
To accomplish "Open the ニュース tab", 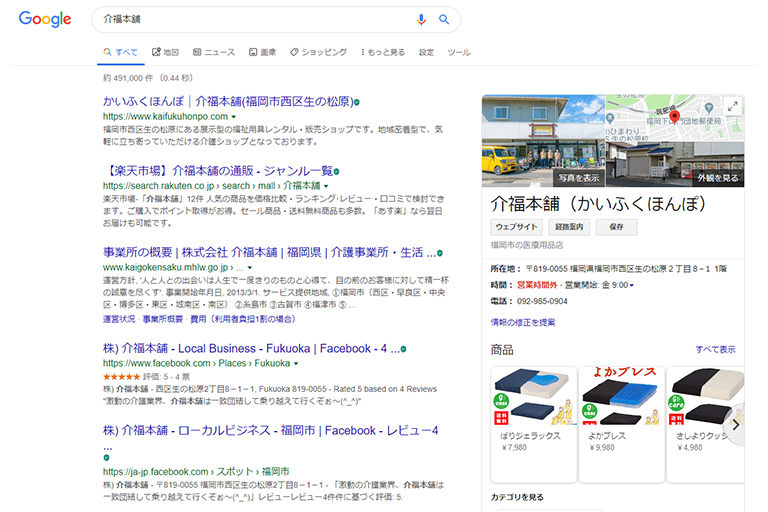I will click(214, 52).
